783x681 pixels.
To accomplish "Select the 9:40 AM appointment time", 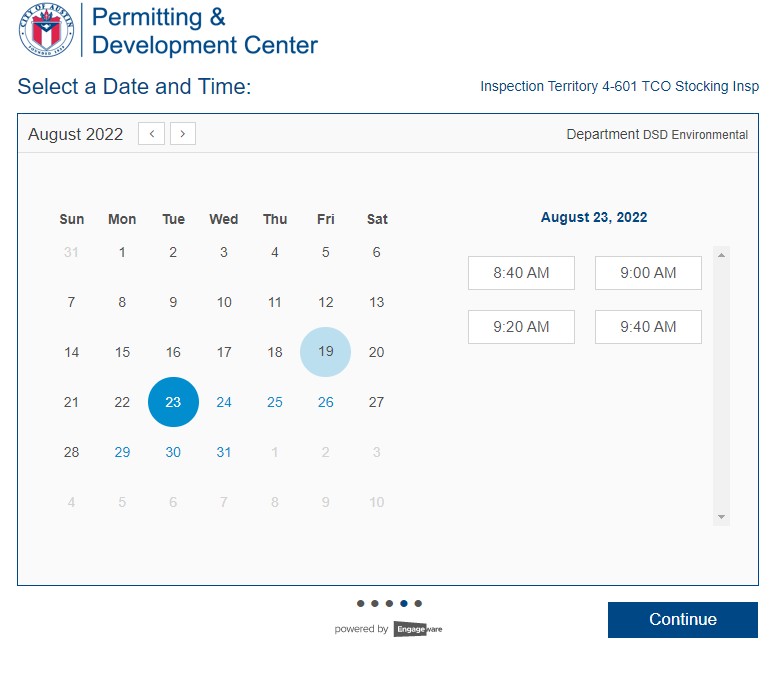I will [648, 327].
